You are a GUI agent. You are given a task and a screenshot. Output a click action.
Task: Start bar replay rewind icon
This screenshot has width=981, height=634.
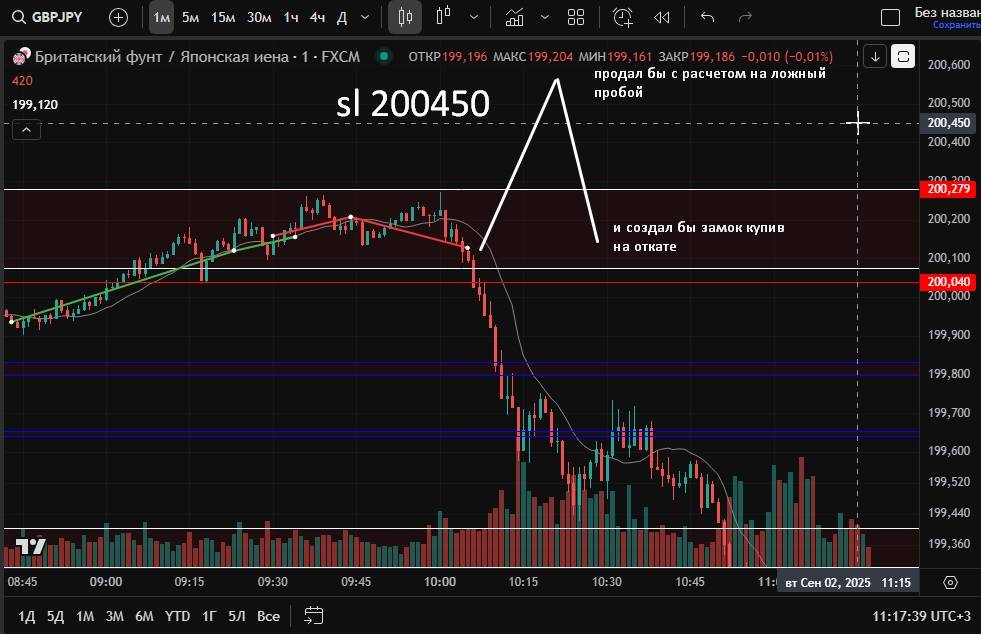[x=662, y=17]
